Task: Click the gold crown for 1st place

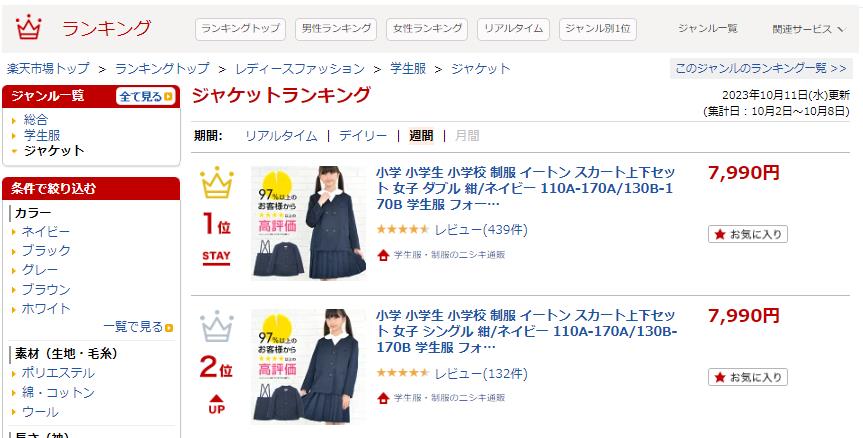Action: 216,183
